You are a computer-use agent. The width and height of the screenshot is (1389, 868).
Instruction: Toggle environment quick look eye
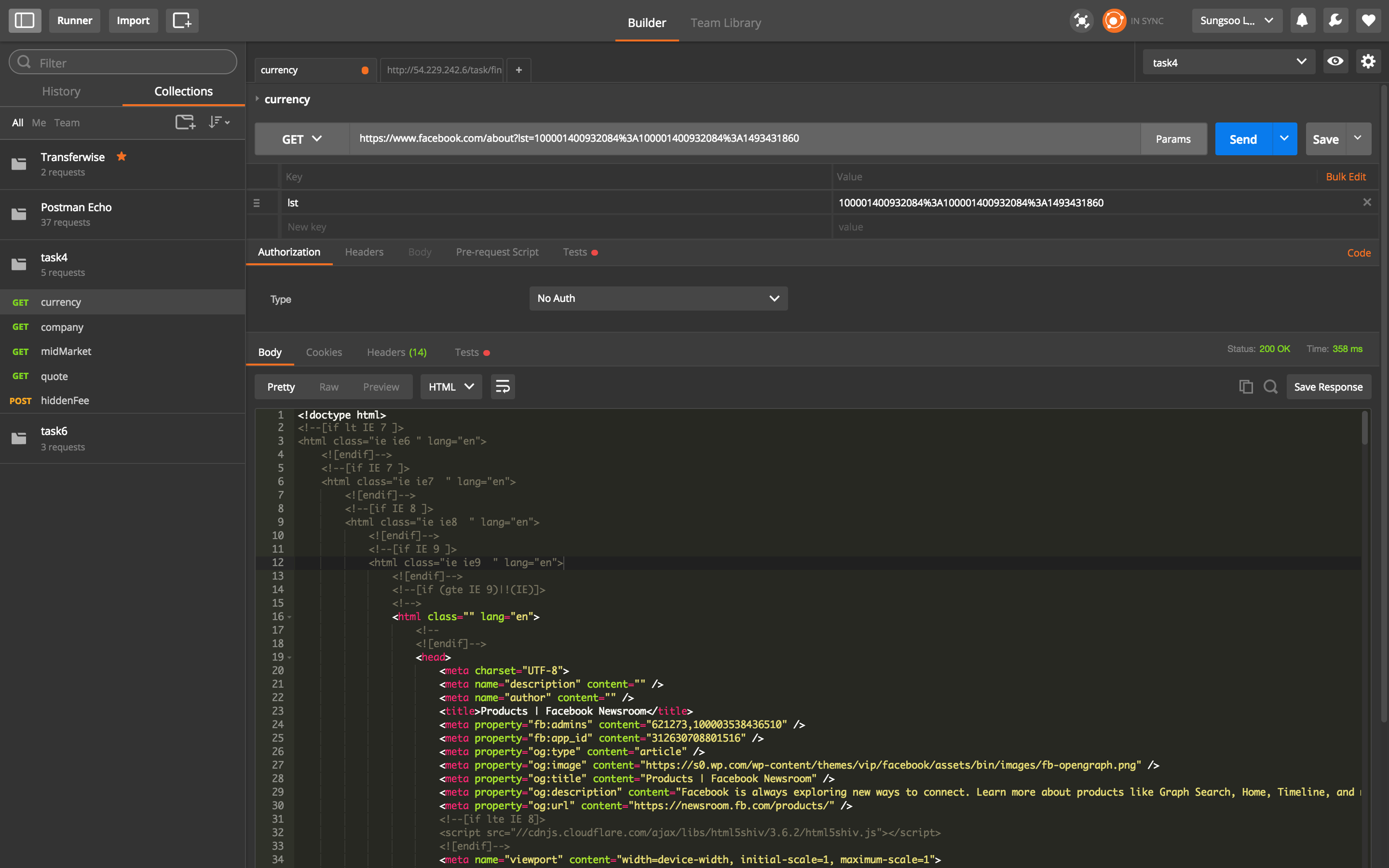coord(1335,61)
